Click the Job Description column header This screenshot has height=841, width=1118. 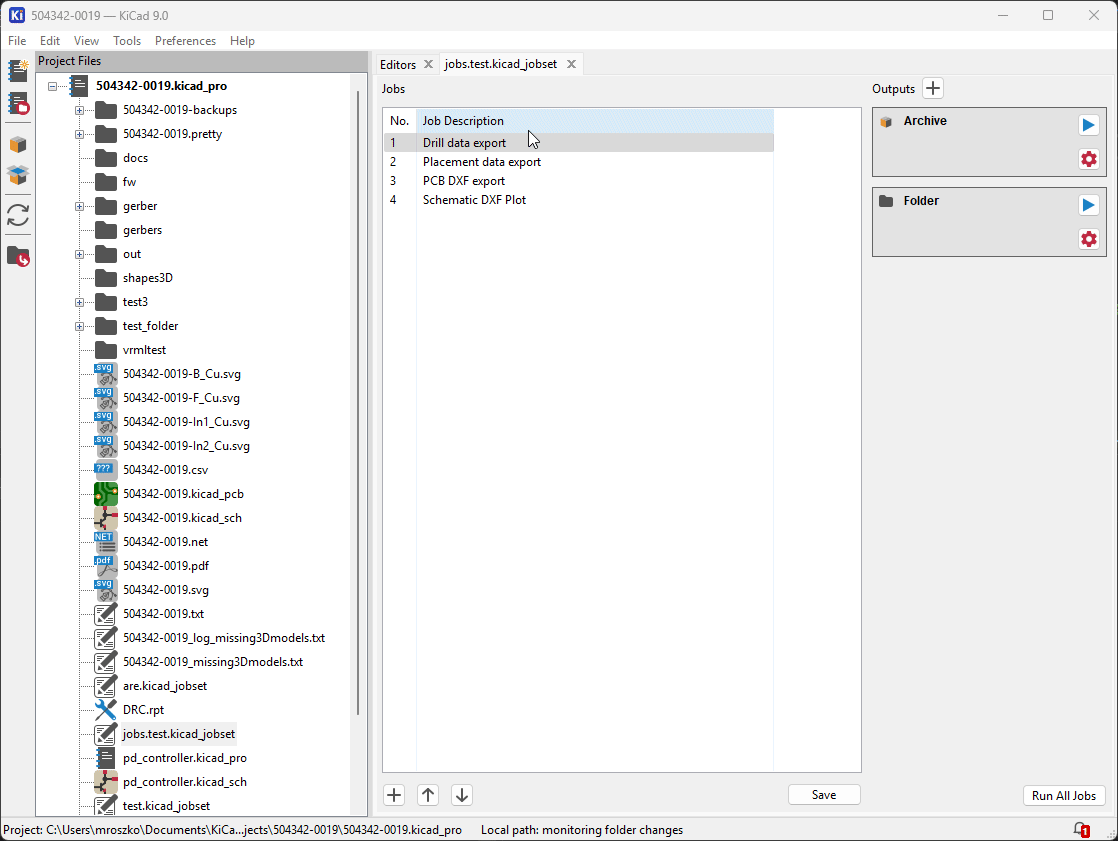coord(595,121)
